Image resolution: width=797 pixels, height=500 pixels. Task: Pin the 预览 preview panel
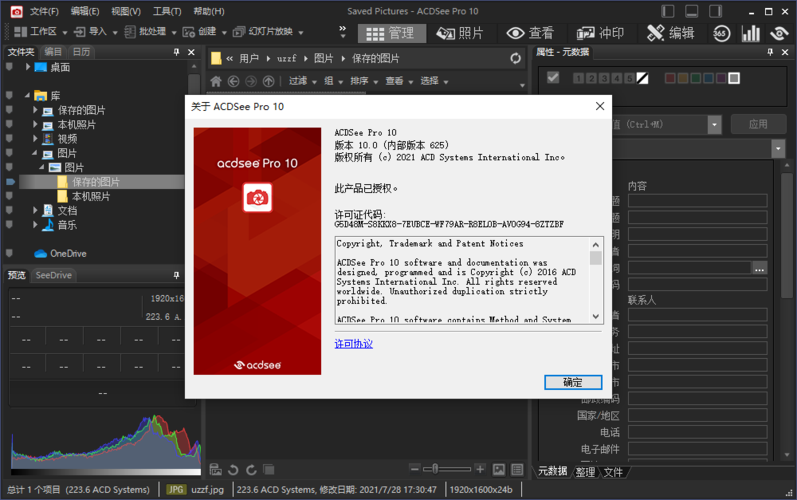point(176,275)
